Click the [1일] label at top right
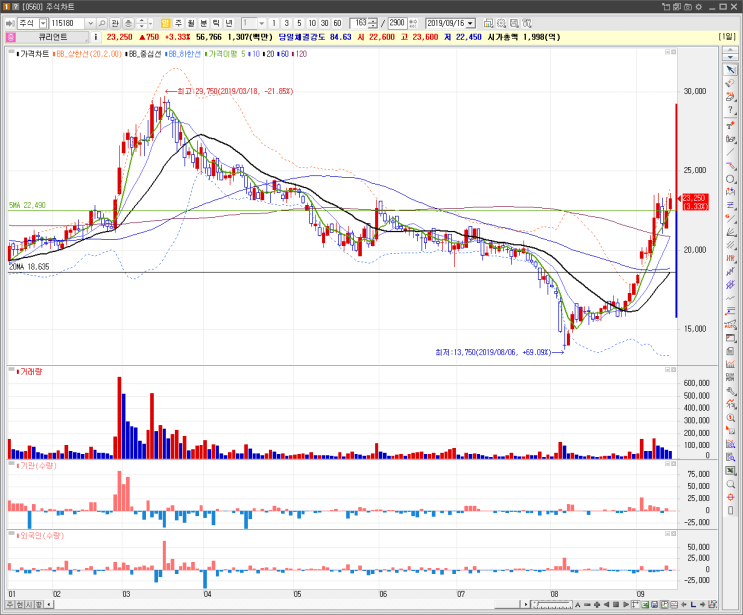The width and height of the screenshot is (743, 615). tap(727, 37)
